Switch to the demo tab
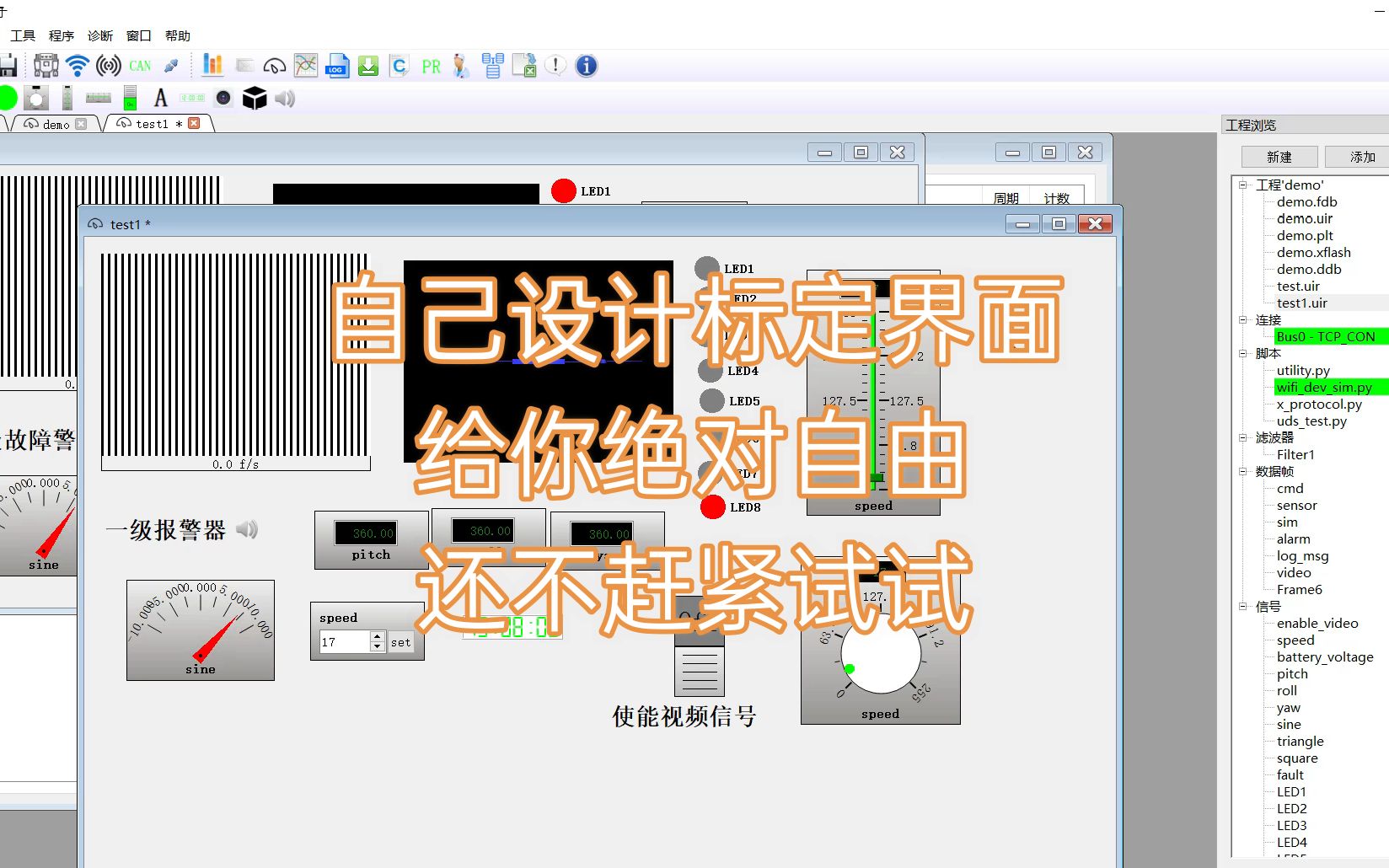The image size is (1389, 868). click(x=54, y=123)
